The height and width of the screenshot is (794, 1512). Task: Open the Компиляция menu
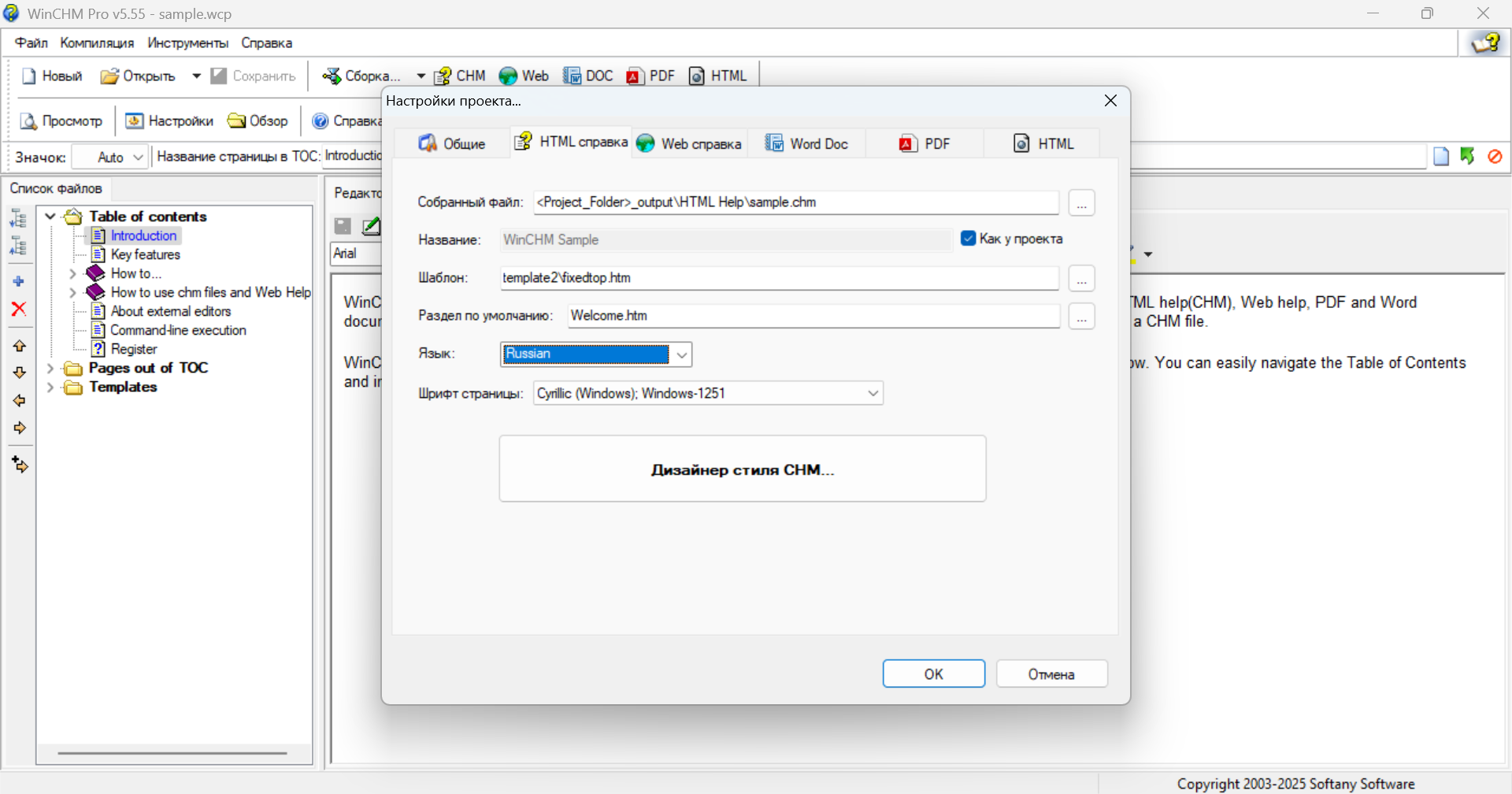coord(97,43)
